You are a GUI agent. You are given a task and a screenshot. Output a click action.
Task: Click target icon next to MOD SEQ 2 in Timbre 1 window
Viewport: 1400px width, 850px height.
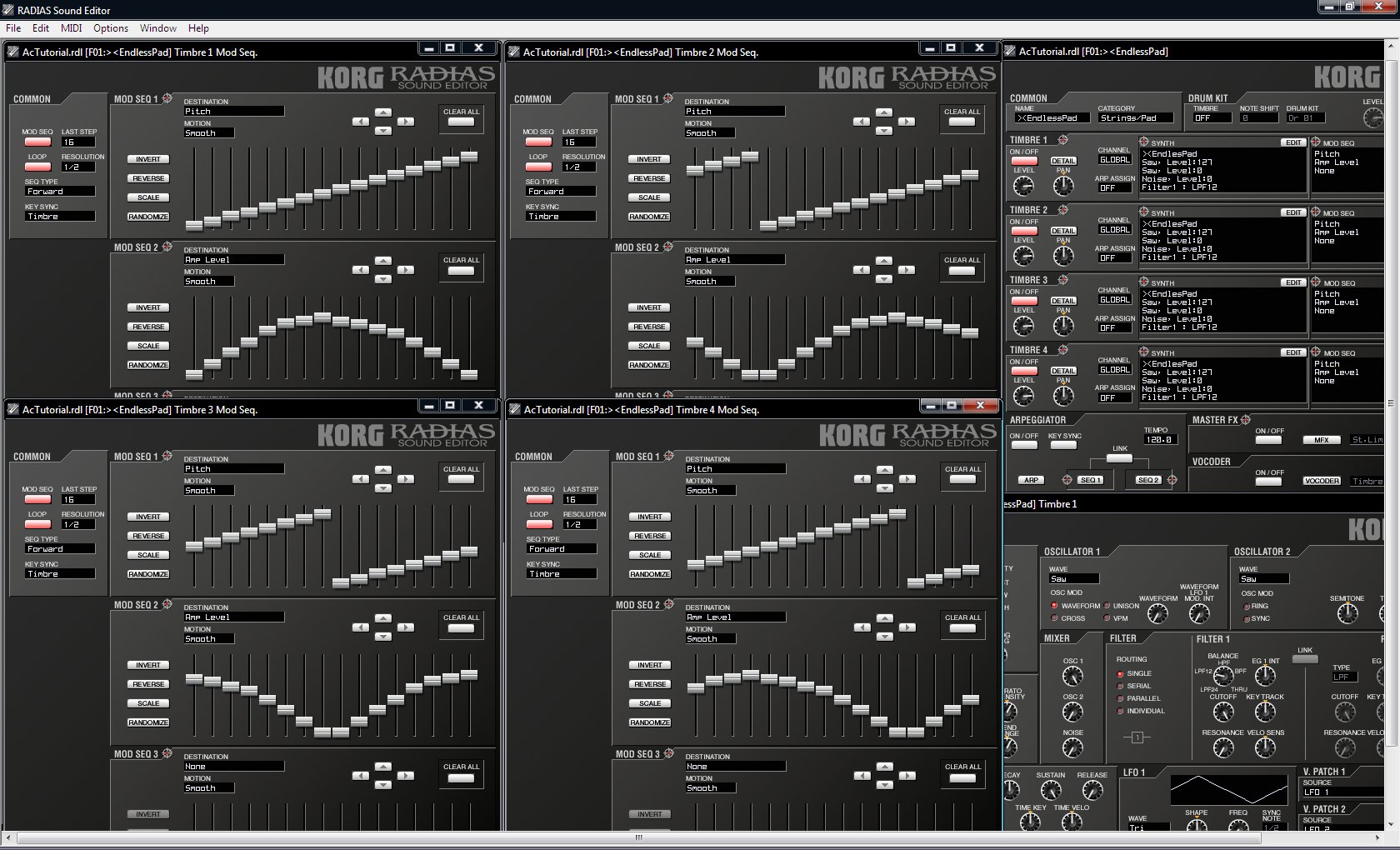(167, 247)
